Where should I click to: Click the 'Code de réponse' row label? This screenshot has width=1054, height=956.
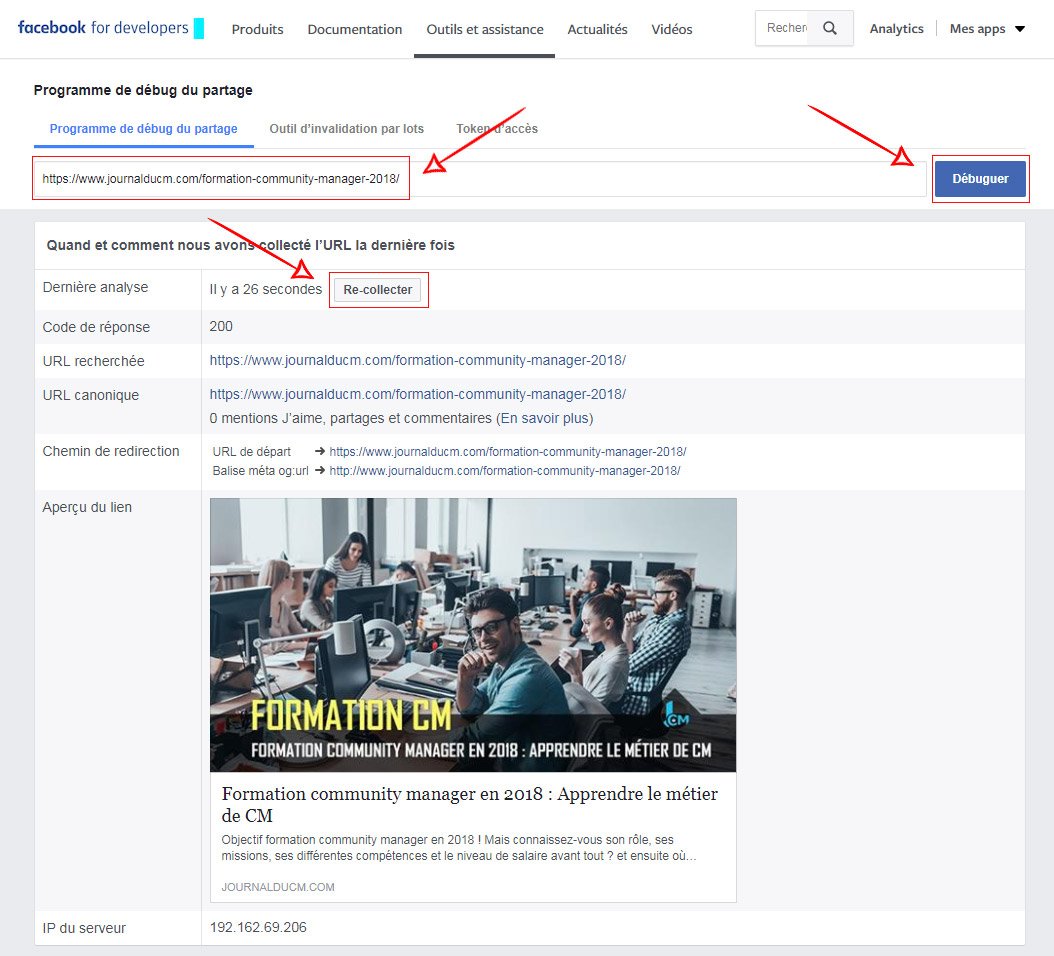(x=96, y=327)
